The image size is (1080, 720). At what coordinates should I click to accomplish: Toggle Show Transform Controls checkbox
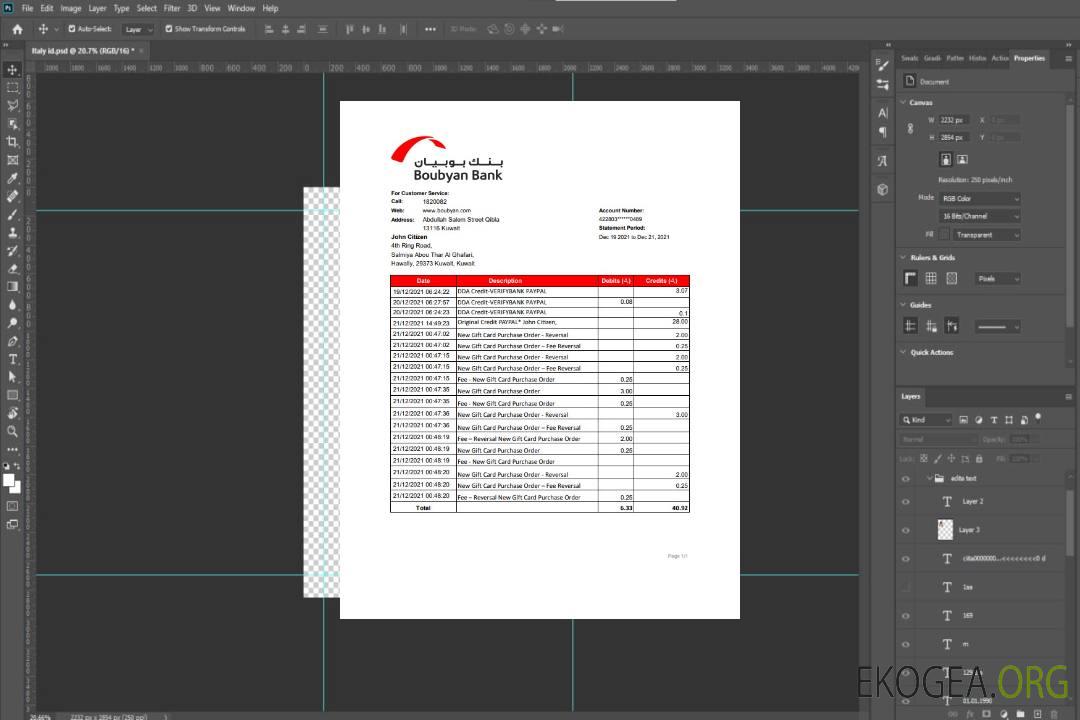coord(169,29)
